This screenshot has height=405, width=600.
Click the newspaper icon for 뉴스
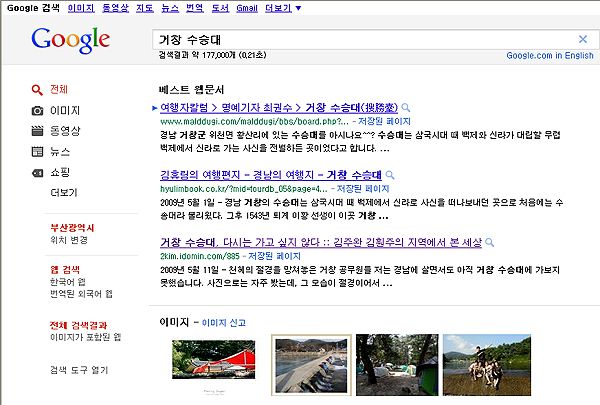37,152
